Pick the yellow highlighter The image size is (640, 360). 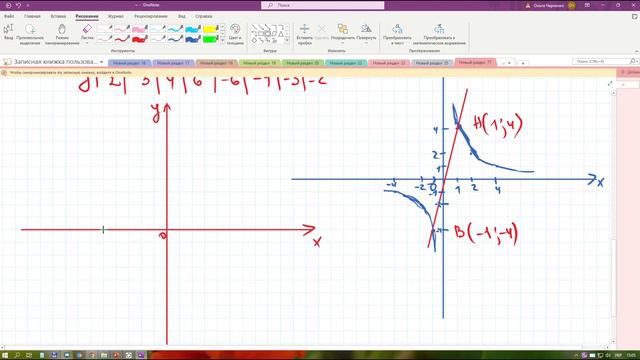point(211,29)
